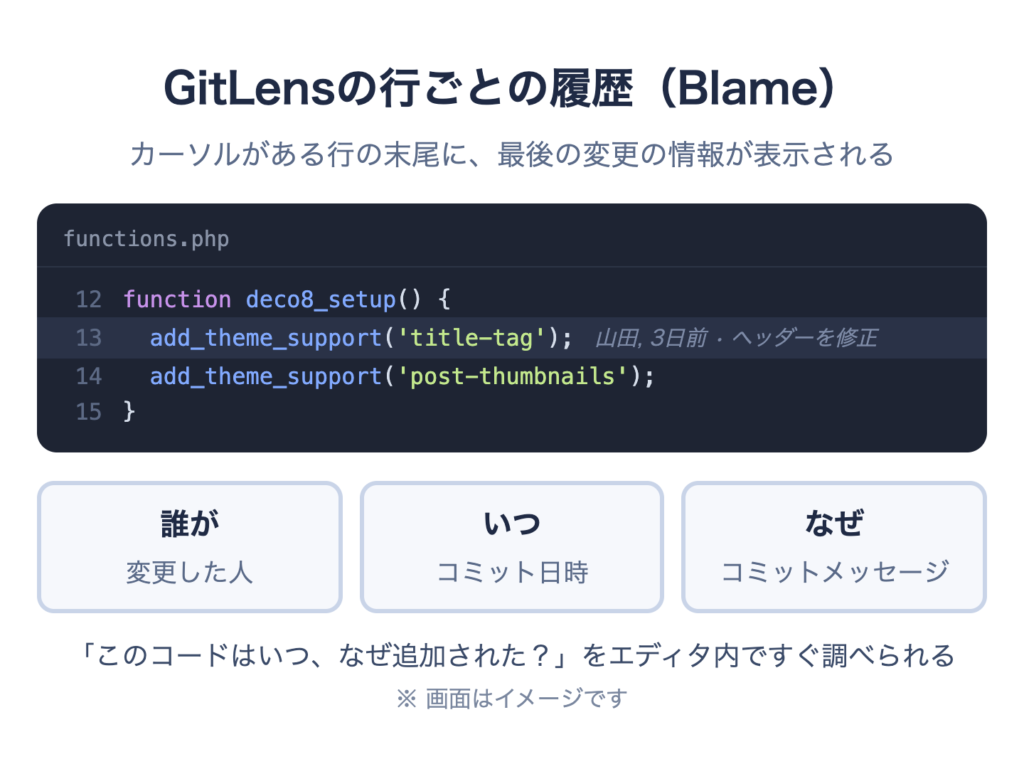Select the なぜ コミットメッセージ card
This screenshot has width=1024, height=774.
pos(834,547)
